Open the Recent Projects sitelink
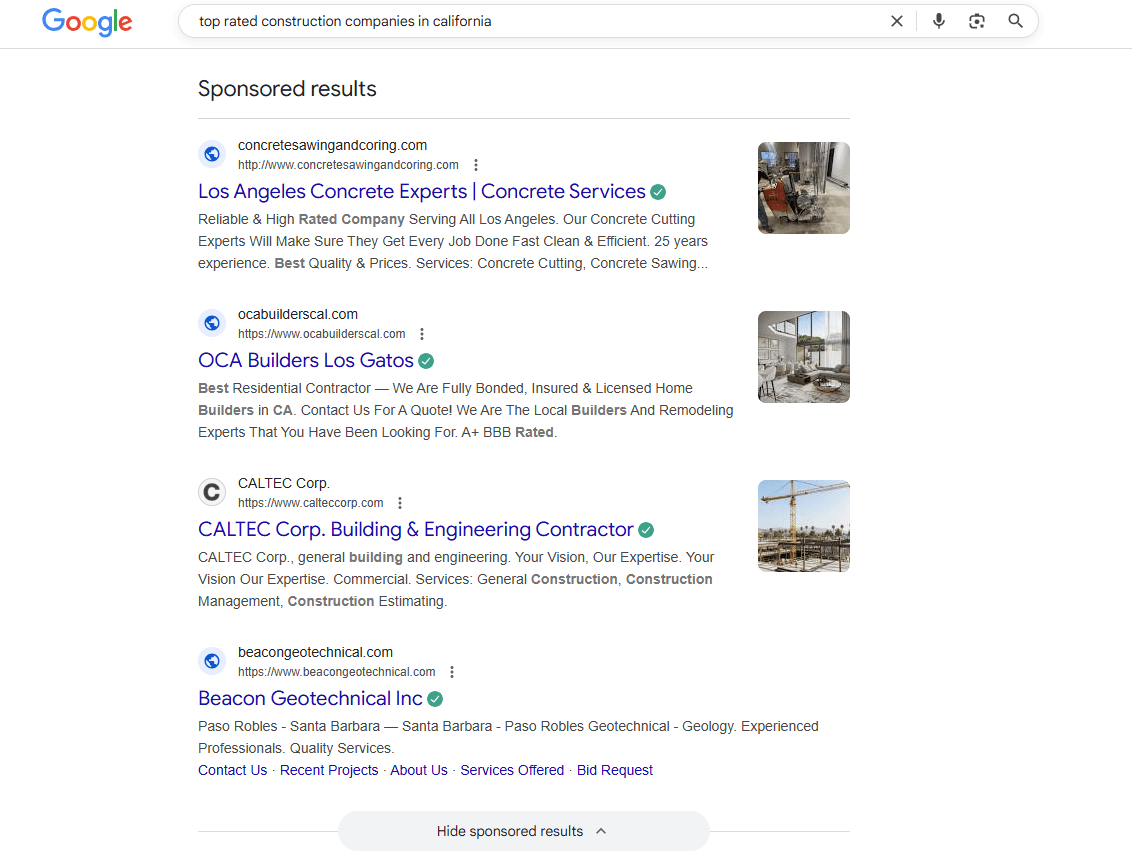The image size is (1132, 858). click(x=329, y=770)
